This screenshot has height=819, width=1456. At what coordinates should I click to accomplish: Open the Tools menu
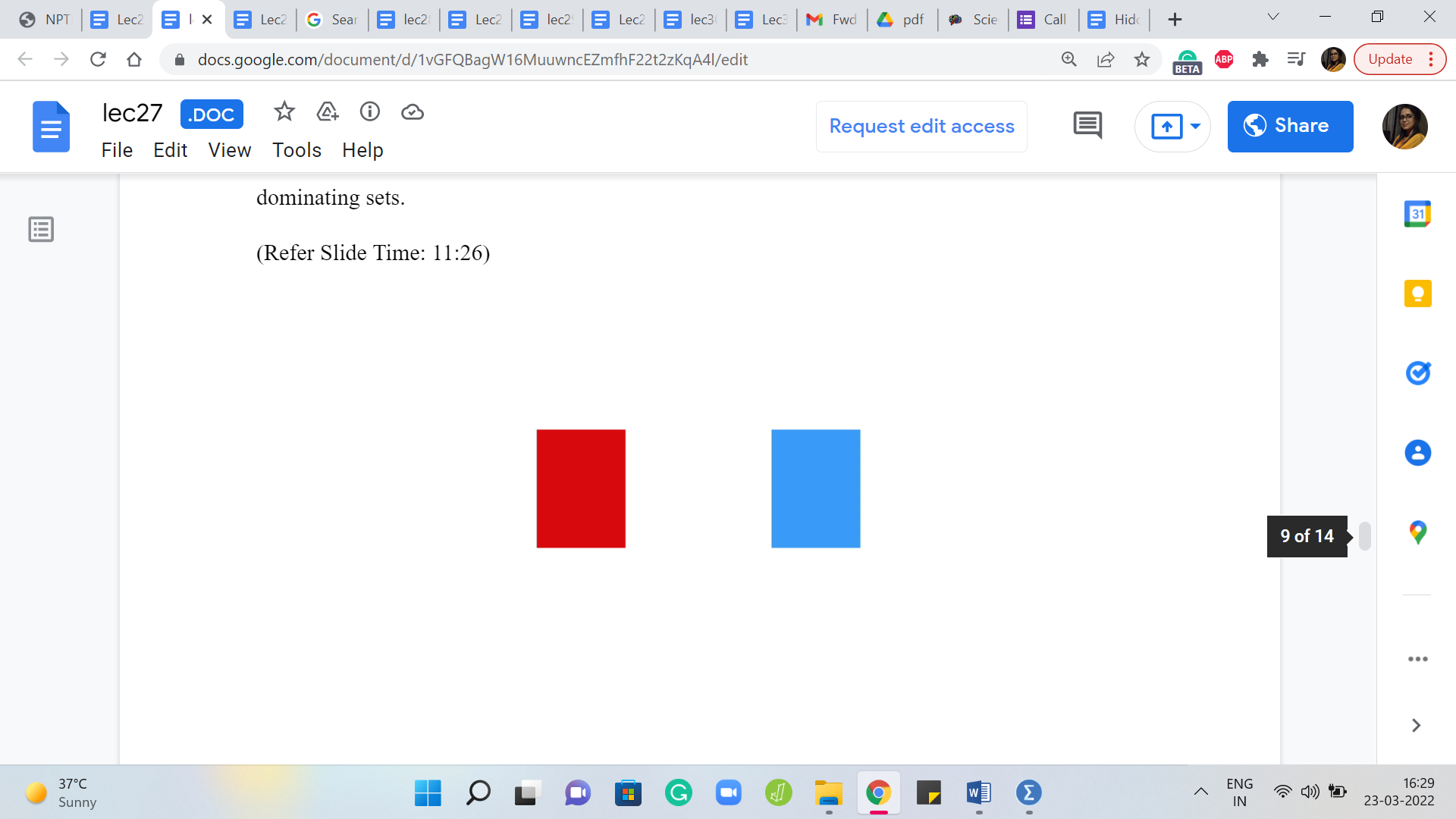click(297, 150)
